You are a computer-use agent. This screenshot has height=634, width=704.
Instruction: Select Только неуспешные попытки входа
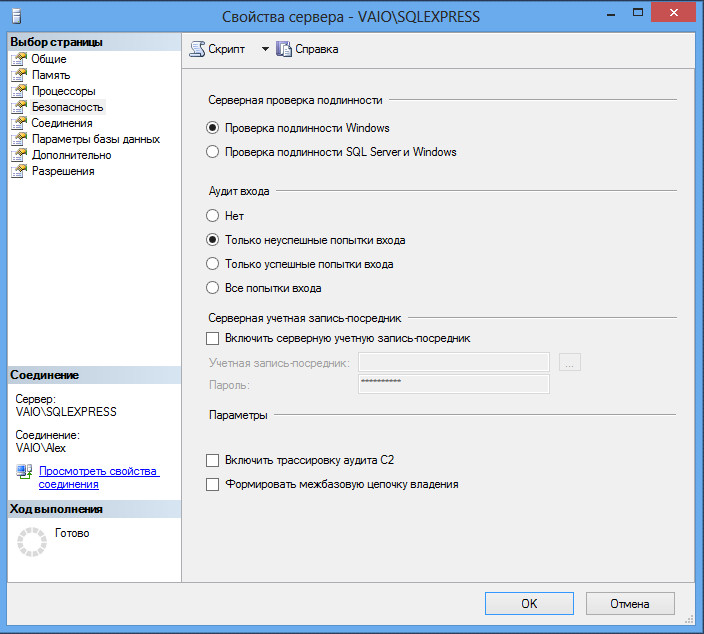212,240
